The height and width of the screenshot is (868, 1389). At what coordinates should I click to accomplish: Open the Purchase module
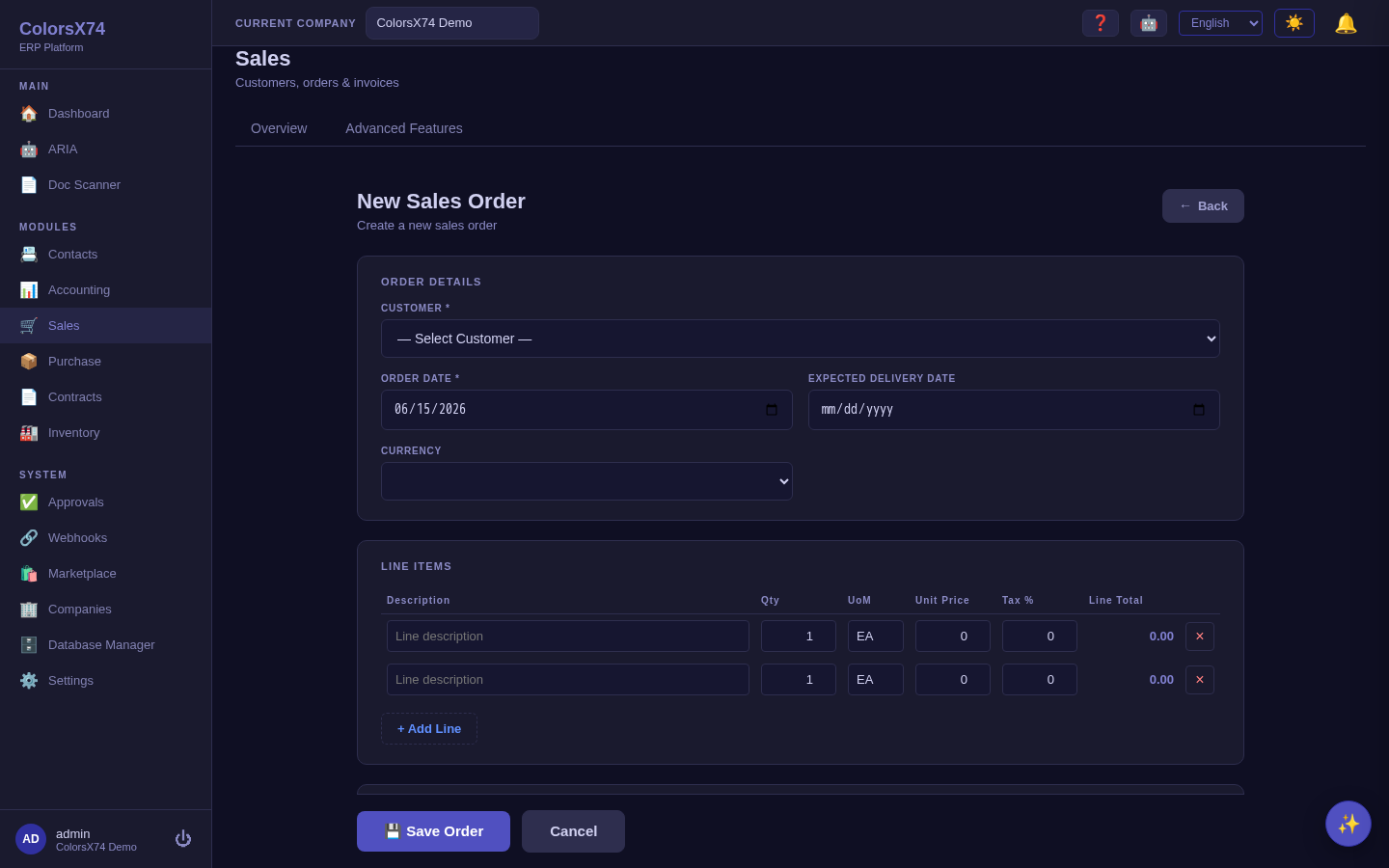pyautogui.click(x=105, y=362)
